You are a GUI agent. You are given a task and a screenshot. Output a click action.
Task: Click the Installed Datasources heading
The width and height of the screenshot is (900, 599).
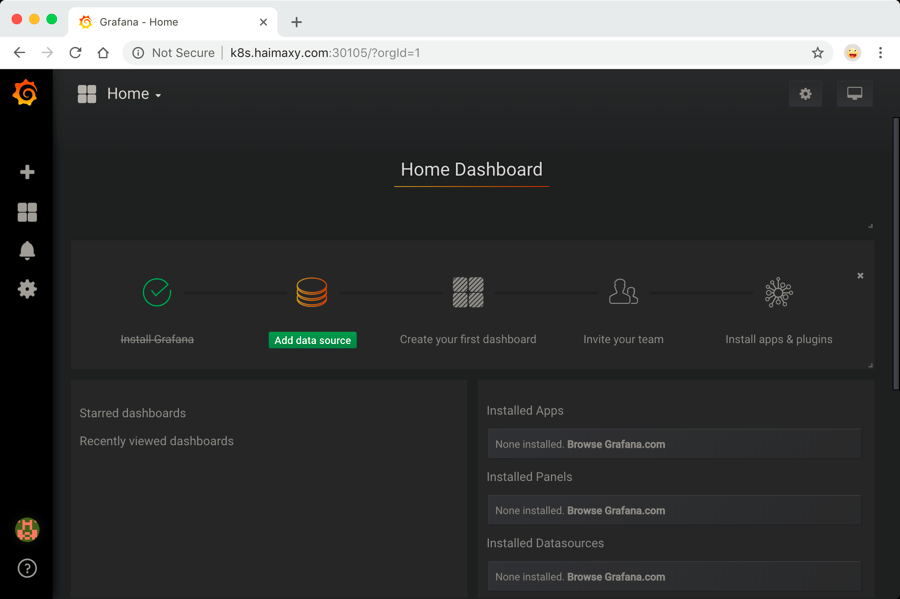(x=545, y=543)
